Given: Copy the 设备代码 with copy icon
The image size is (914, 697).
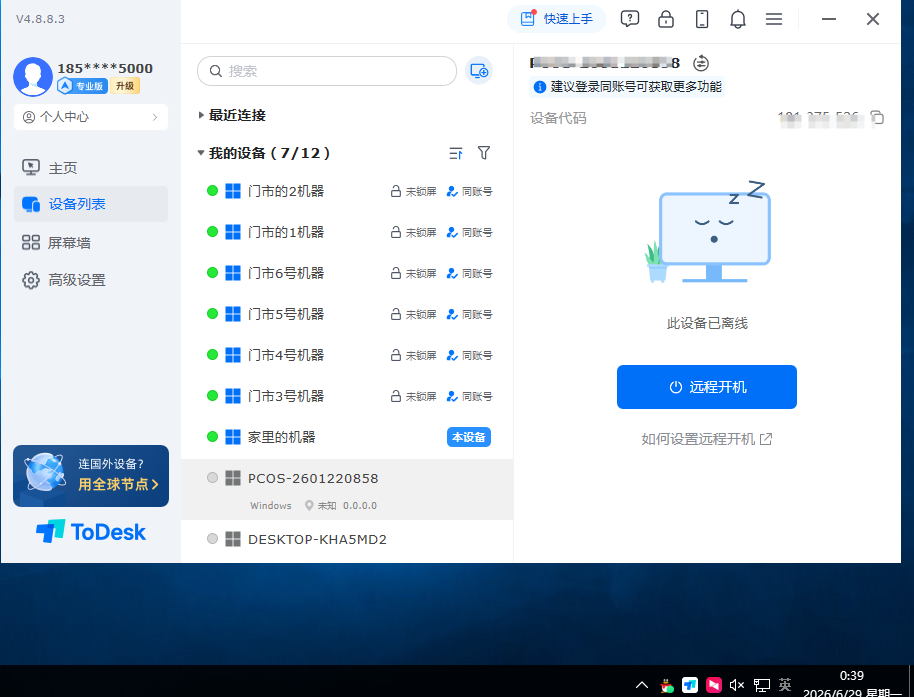Looking at the screenshot, I should click(x=877, y=118).
